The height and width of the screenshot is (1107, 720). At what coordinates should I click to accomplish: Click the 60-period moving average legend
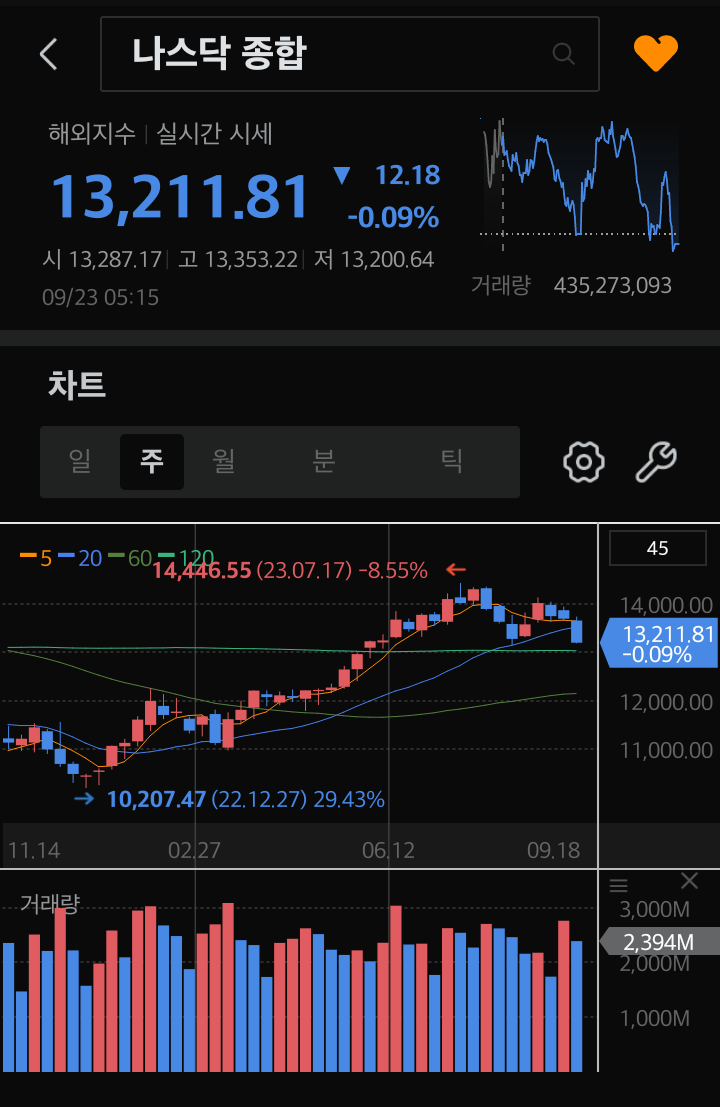[x=131, y=558]
